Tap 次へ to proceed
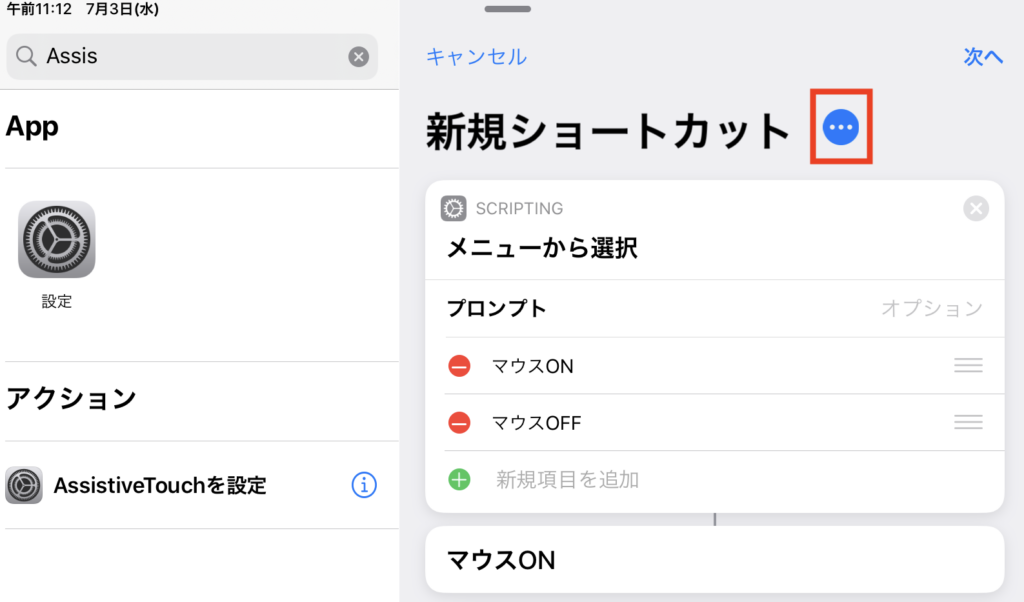The image size is (1024, 602). tap(983, 57)
